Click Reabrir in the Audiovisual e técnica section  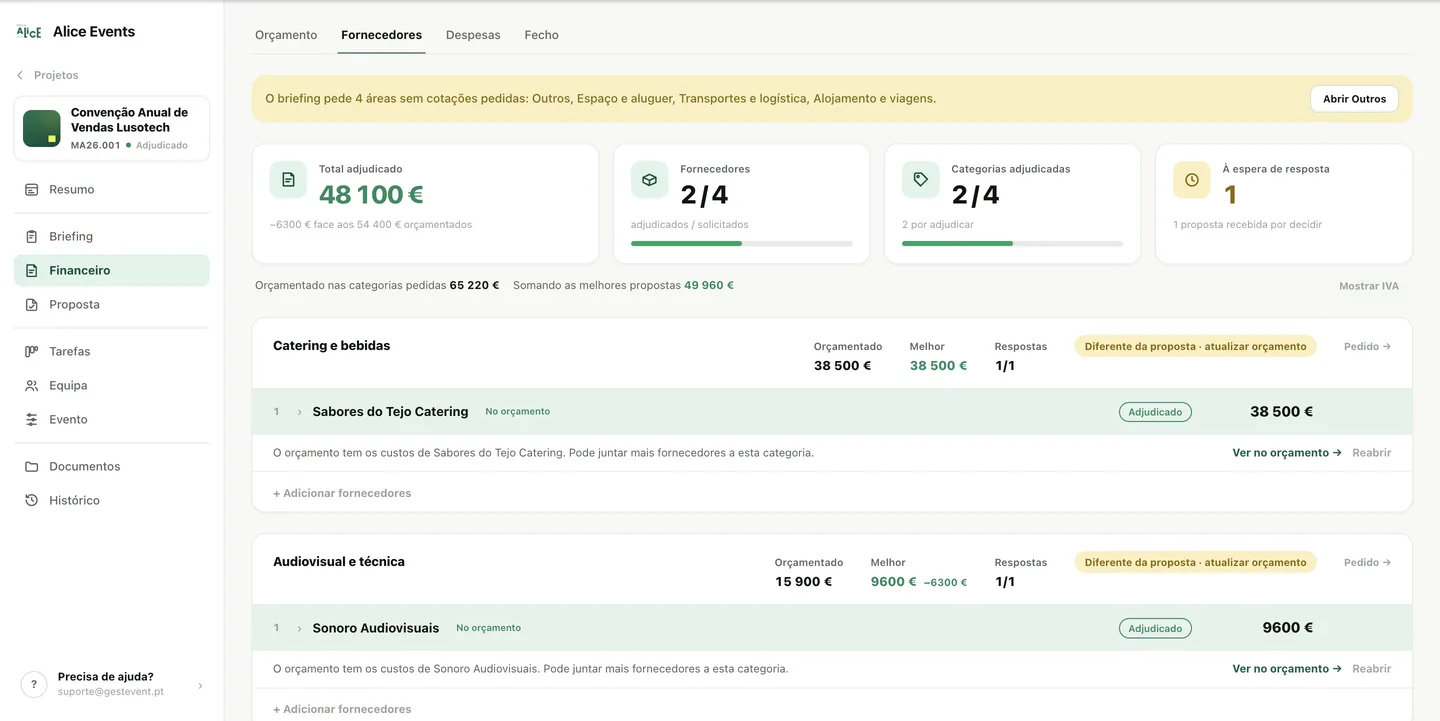(x=1371, y=669)
